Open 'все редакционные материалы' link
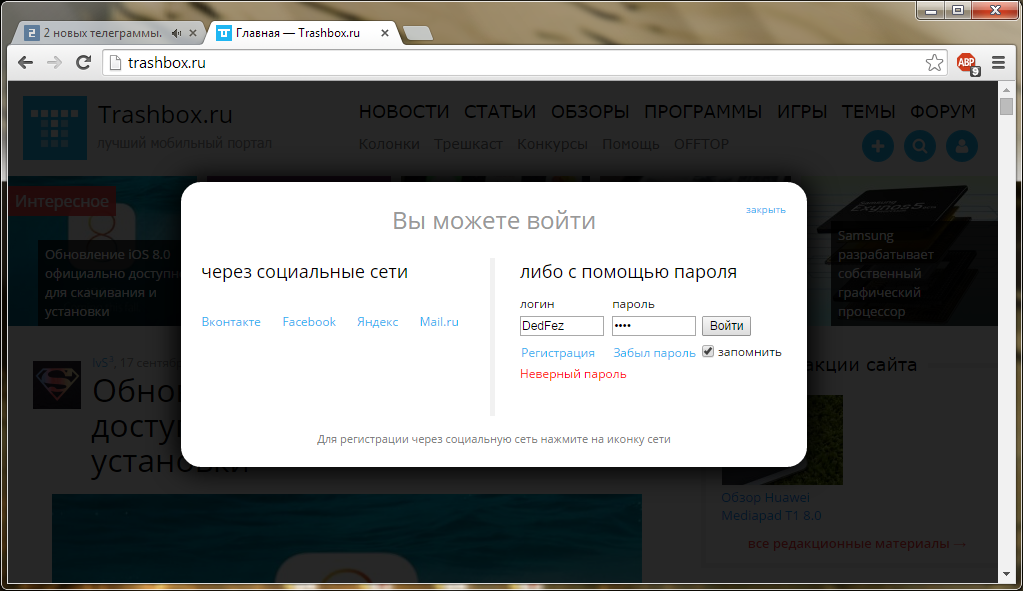1023x591 pixels. point(857,543)
